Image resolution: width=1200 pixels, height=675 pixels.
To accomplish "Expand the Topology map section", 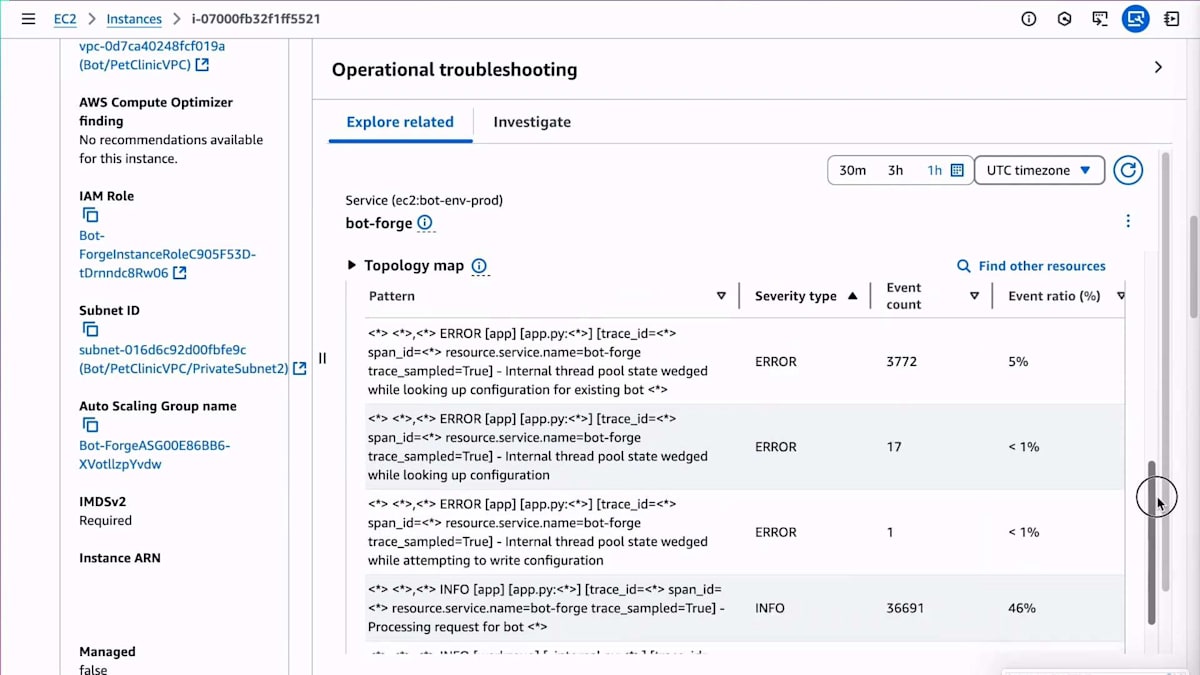I will click(351, 265).
